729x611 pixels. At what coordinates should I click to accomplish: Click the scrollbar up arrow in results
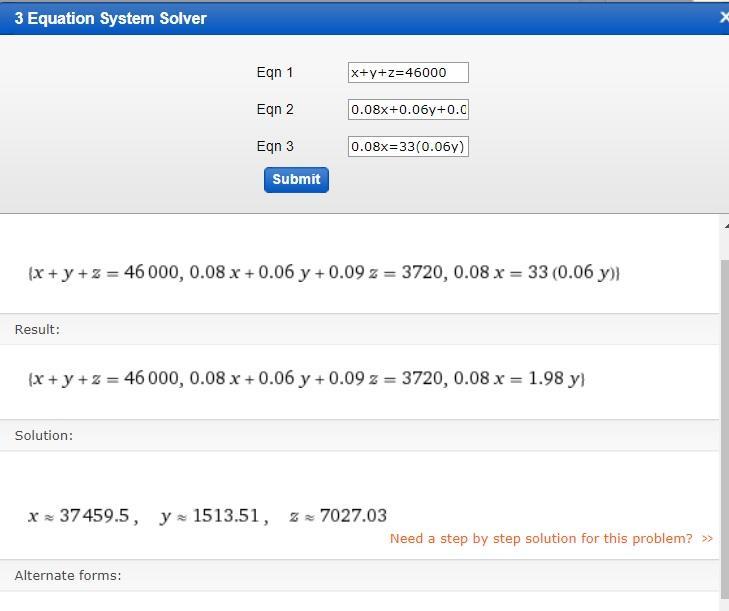point(726,226)
